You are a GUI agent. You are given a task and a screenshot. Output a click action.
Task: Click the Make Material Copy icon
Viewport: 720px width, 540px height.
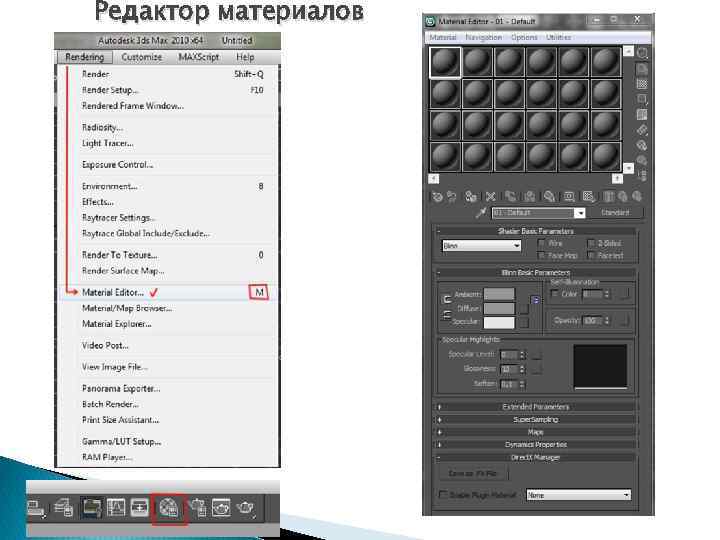pos(510,197)
